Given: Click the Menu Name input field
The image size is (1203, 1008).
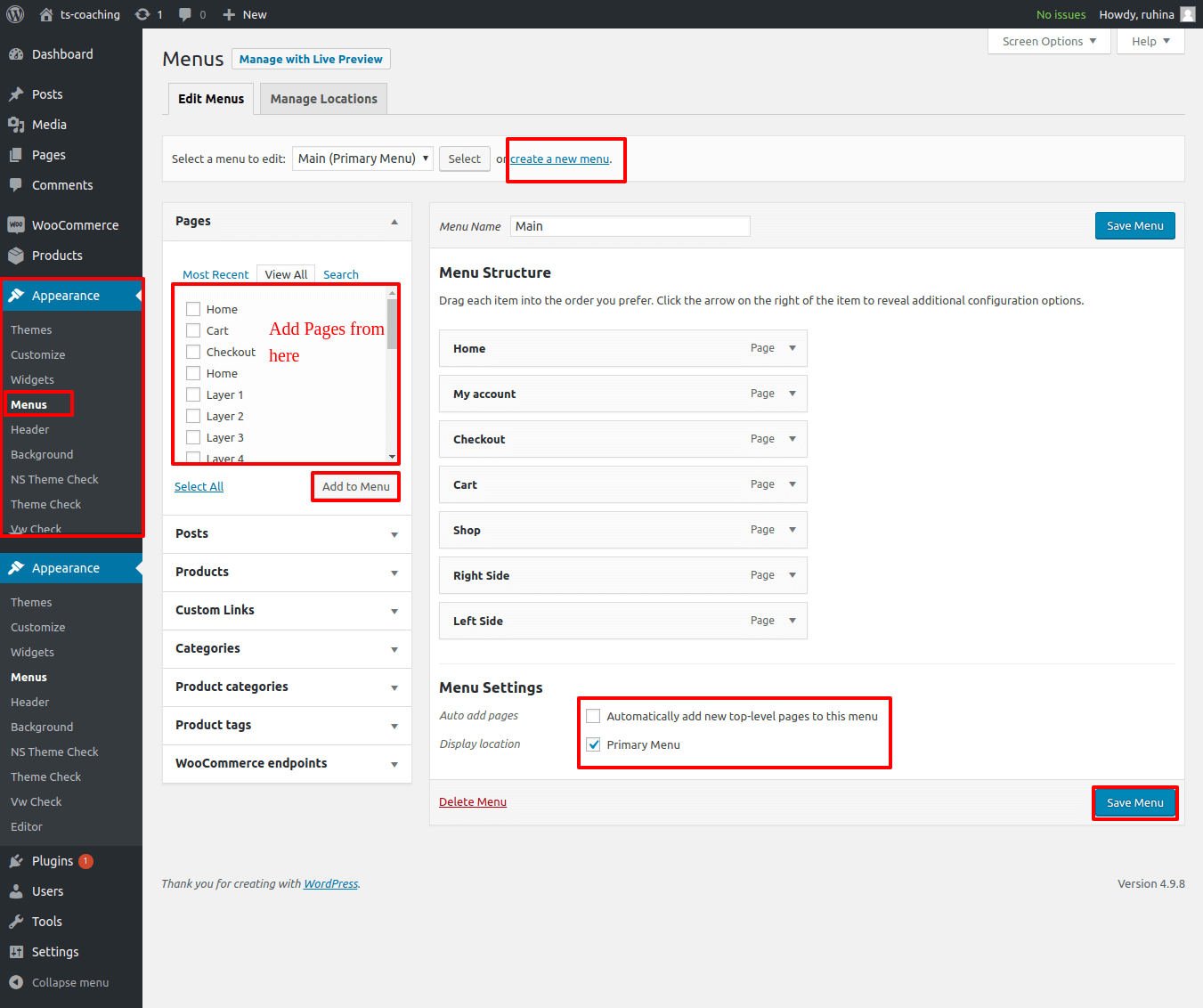Looking at the screenshot, I should pos(630,226).
